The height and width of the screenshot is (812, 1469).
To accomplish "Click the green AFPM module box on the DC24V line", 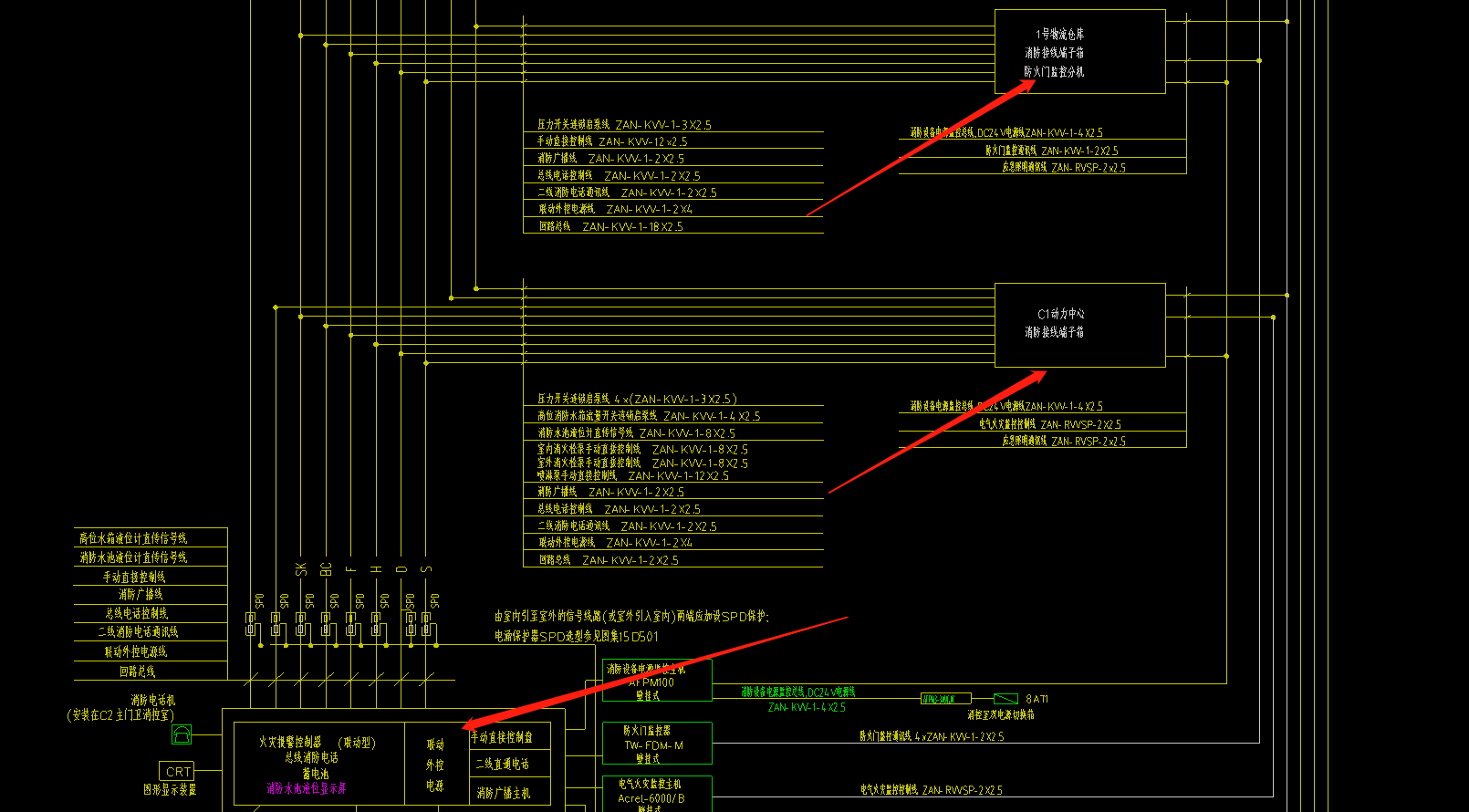I will click(x=946, y=699).
